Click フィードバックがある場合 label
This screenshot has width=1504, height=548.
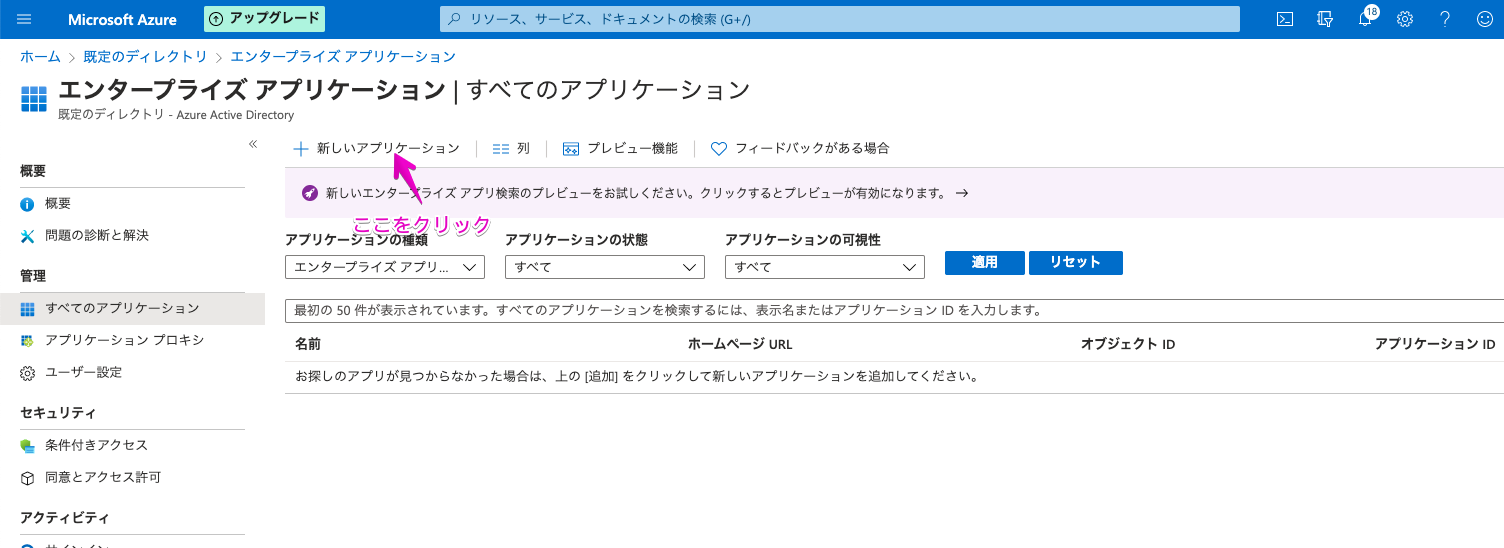[812, 149]
